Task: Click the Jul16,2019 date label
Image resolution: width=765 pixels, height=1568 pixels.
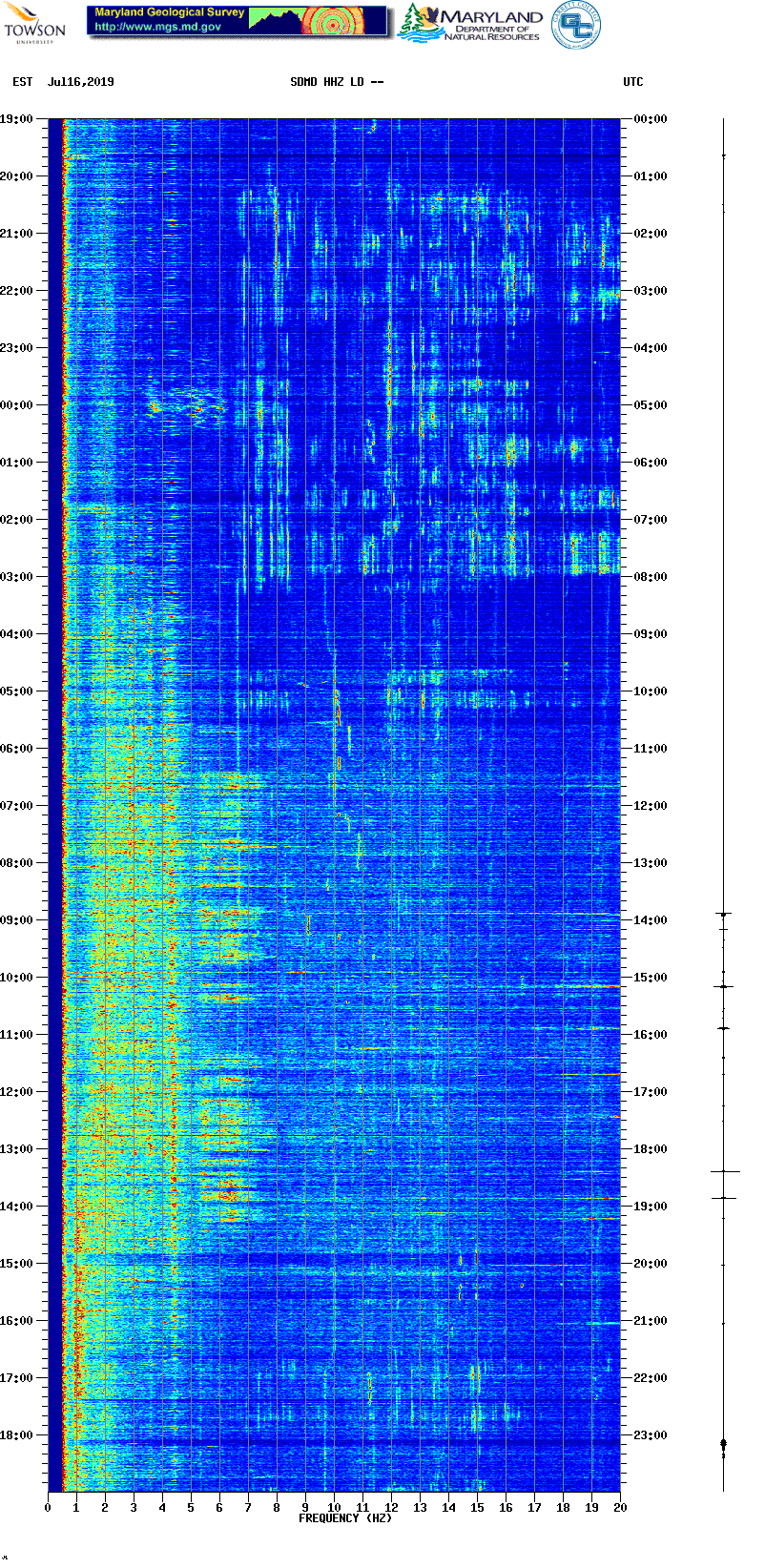Action: coord(81,82)
